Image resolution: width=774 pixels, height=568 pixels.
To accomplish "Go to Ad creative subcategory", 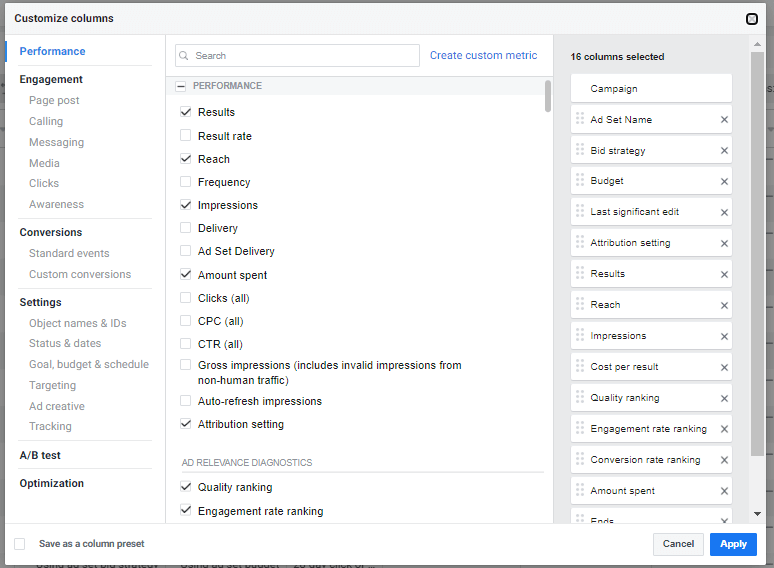I will [57, 406].
